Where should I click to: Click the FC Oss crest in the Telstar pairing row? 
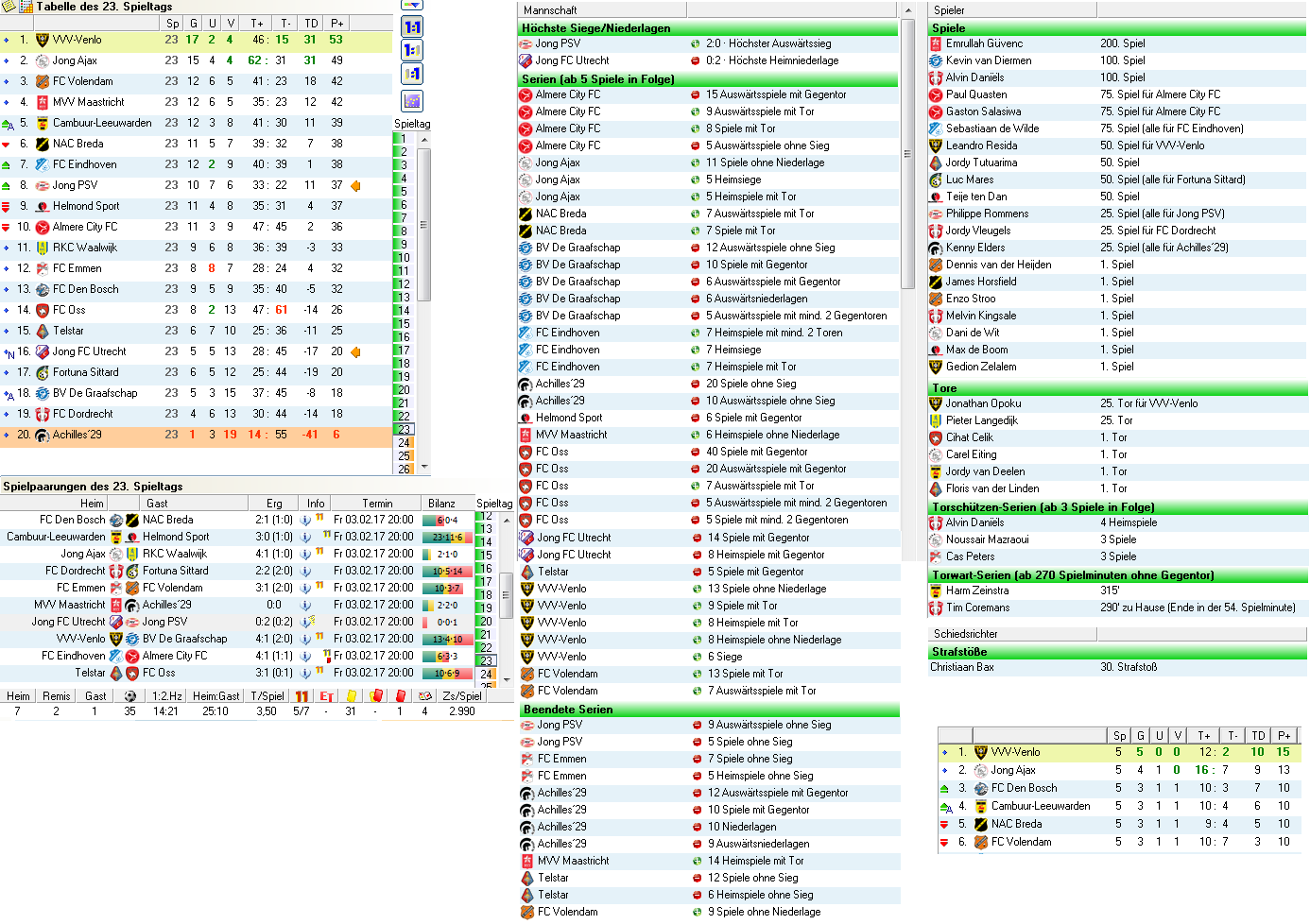coord(132,673)
